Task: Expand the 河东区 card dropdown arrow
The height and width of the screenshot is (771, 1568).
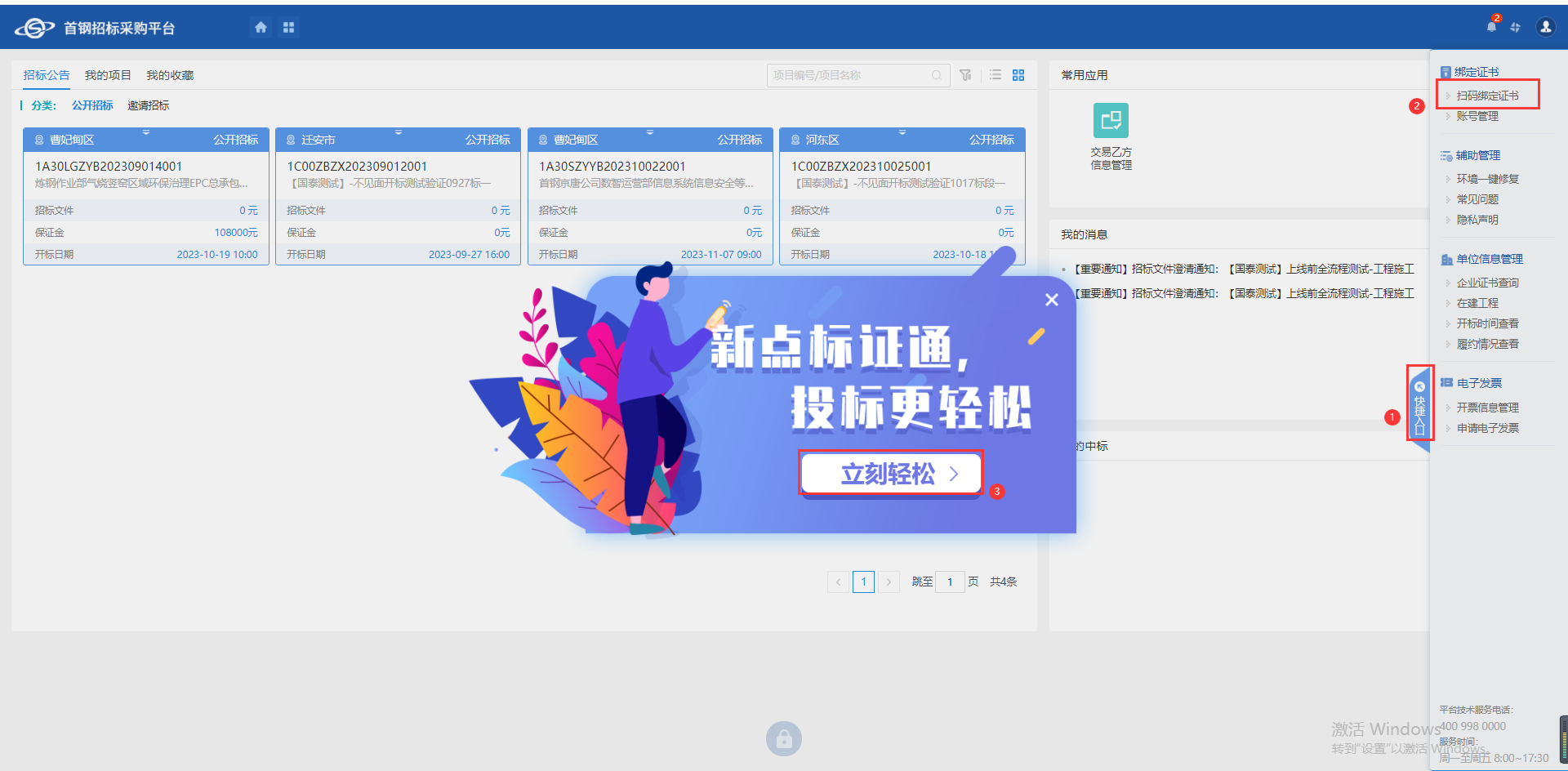Action: pyautogui.click(x=902, y=132)
